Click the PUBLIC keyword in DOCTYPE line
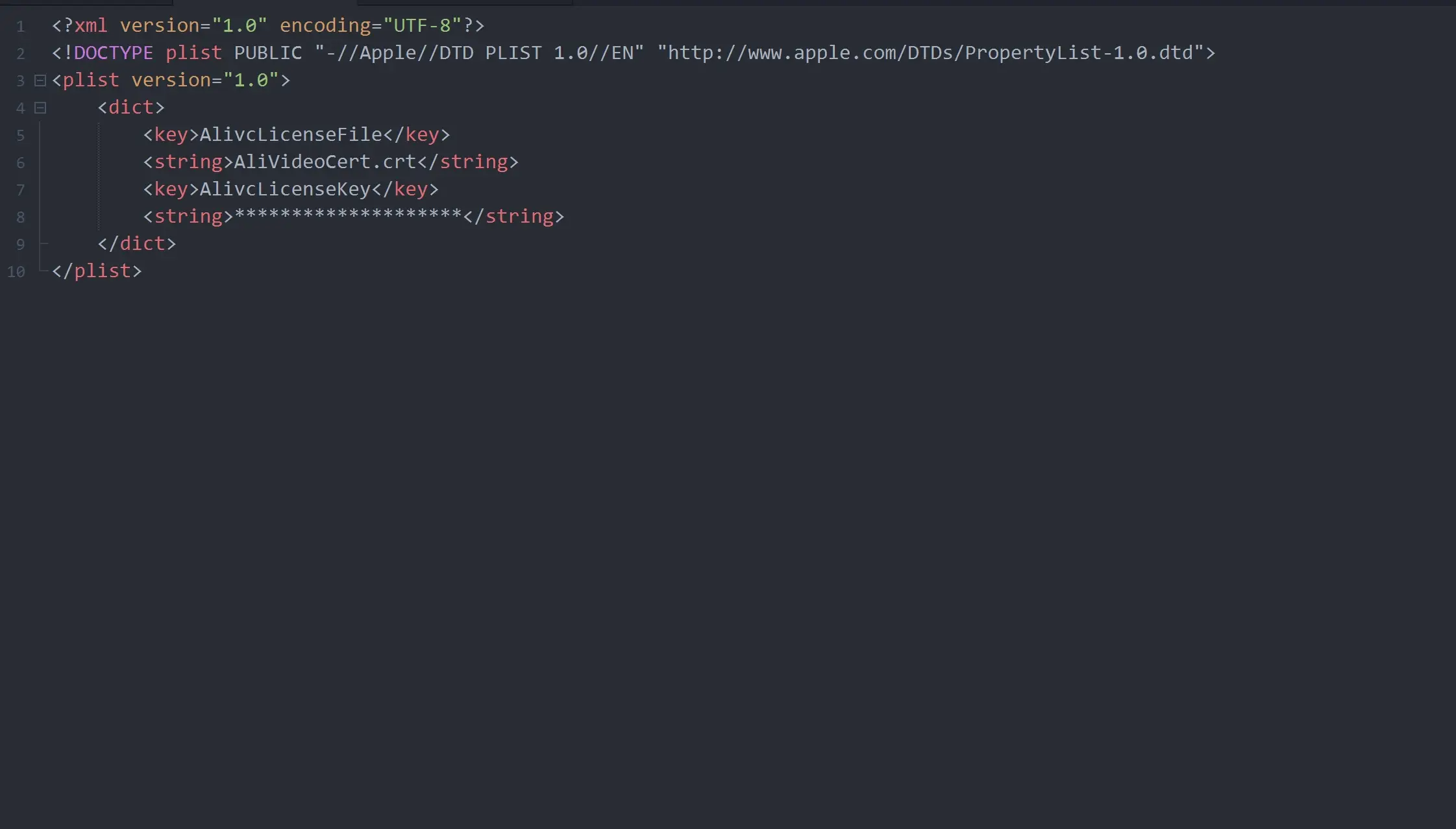The height and width of the screenshot is (829, 1456). tap(268, 53)
